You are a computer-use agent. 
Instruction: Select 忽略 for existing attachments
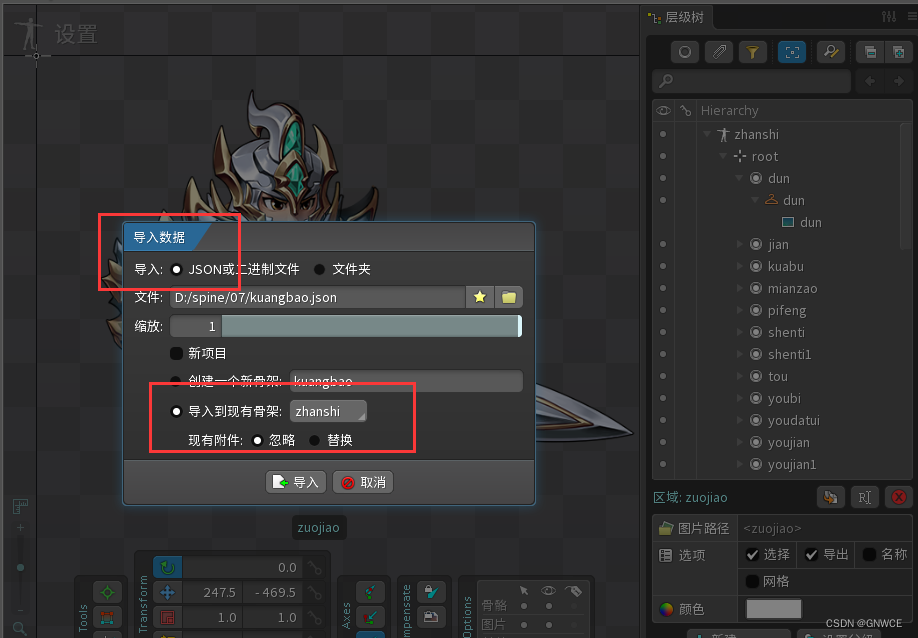click(257, 440)
